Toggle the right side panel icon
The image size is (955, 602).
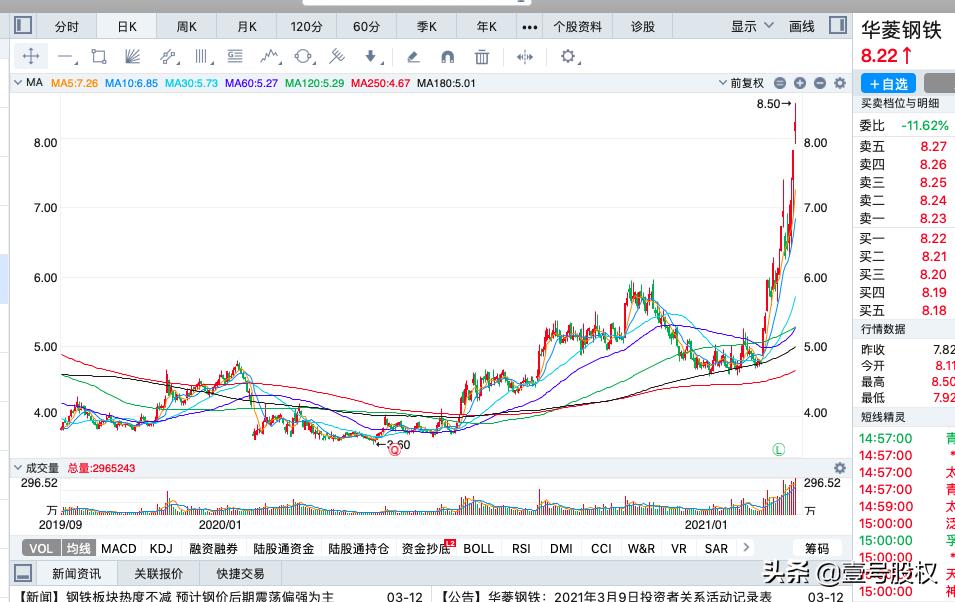[x=837, y=26]
